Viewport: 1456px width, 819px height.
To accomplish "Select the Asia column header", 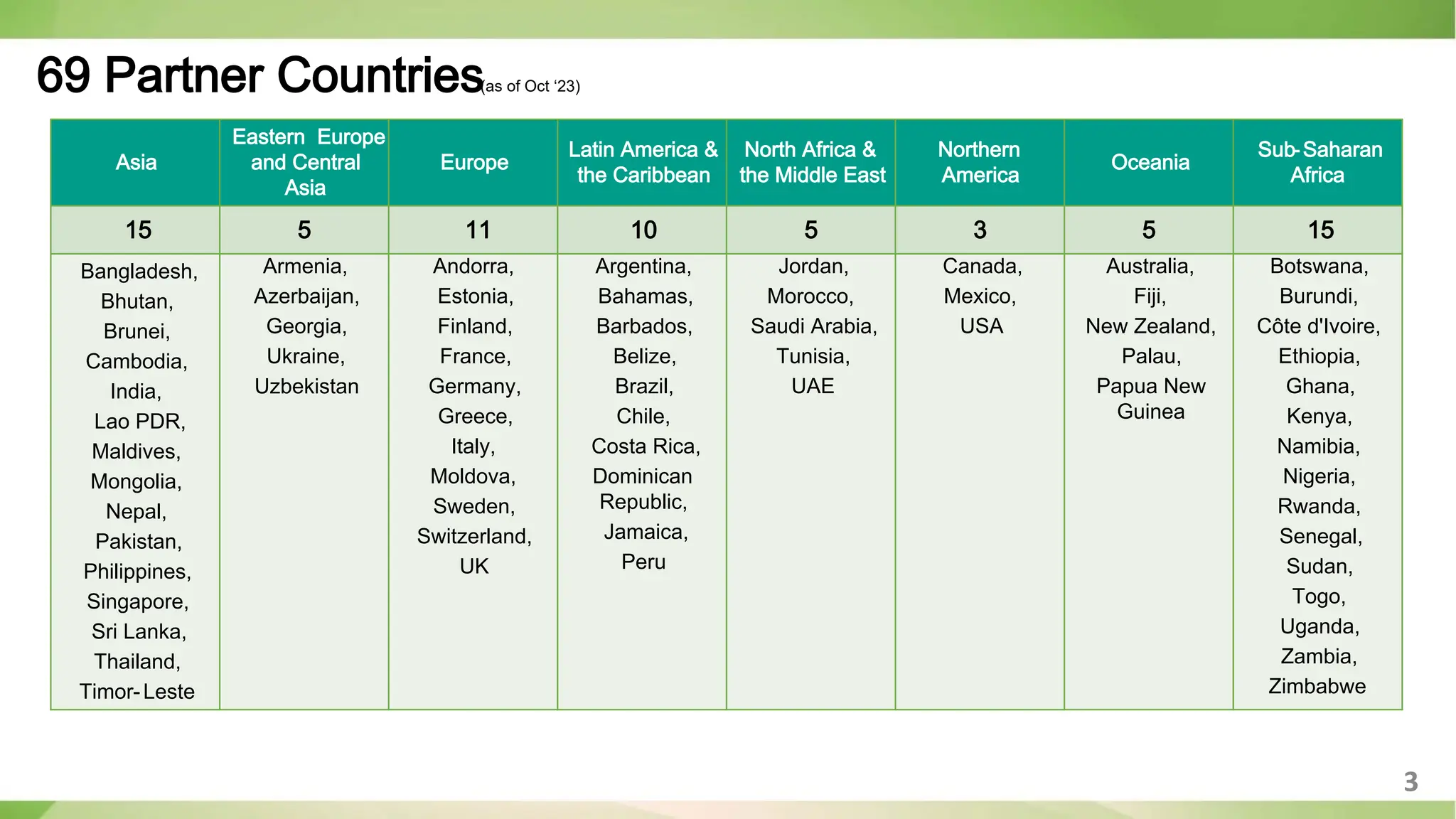I will pyautogui.click(x=136, y=163).
